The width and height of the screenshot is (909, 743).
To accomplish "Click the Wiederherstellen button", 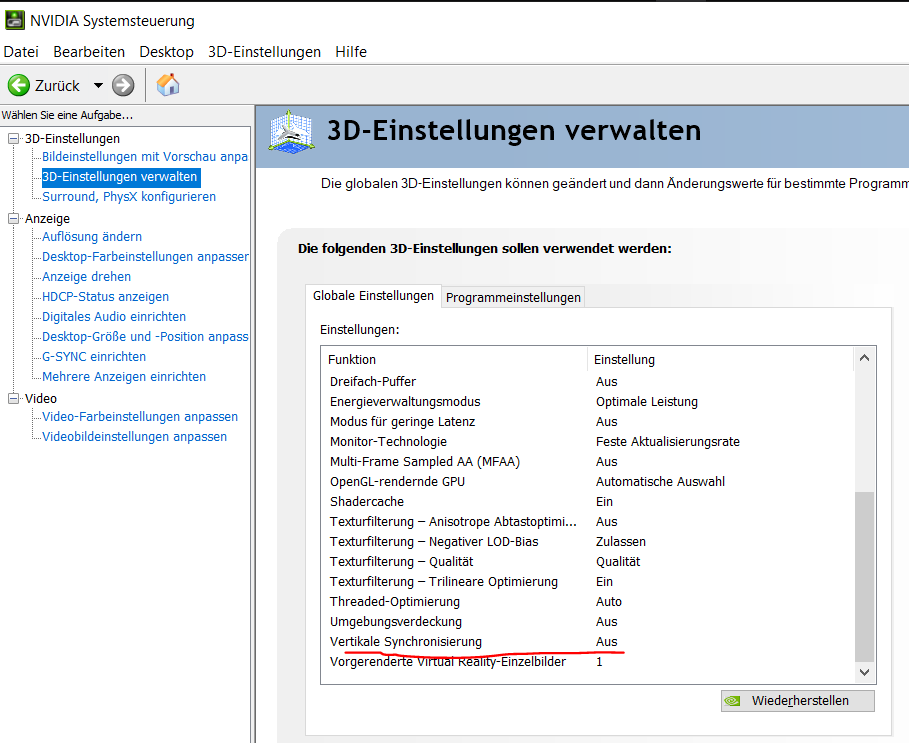I will click(x=798, y=701).
